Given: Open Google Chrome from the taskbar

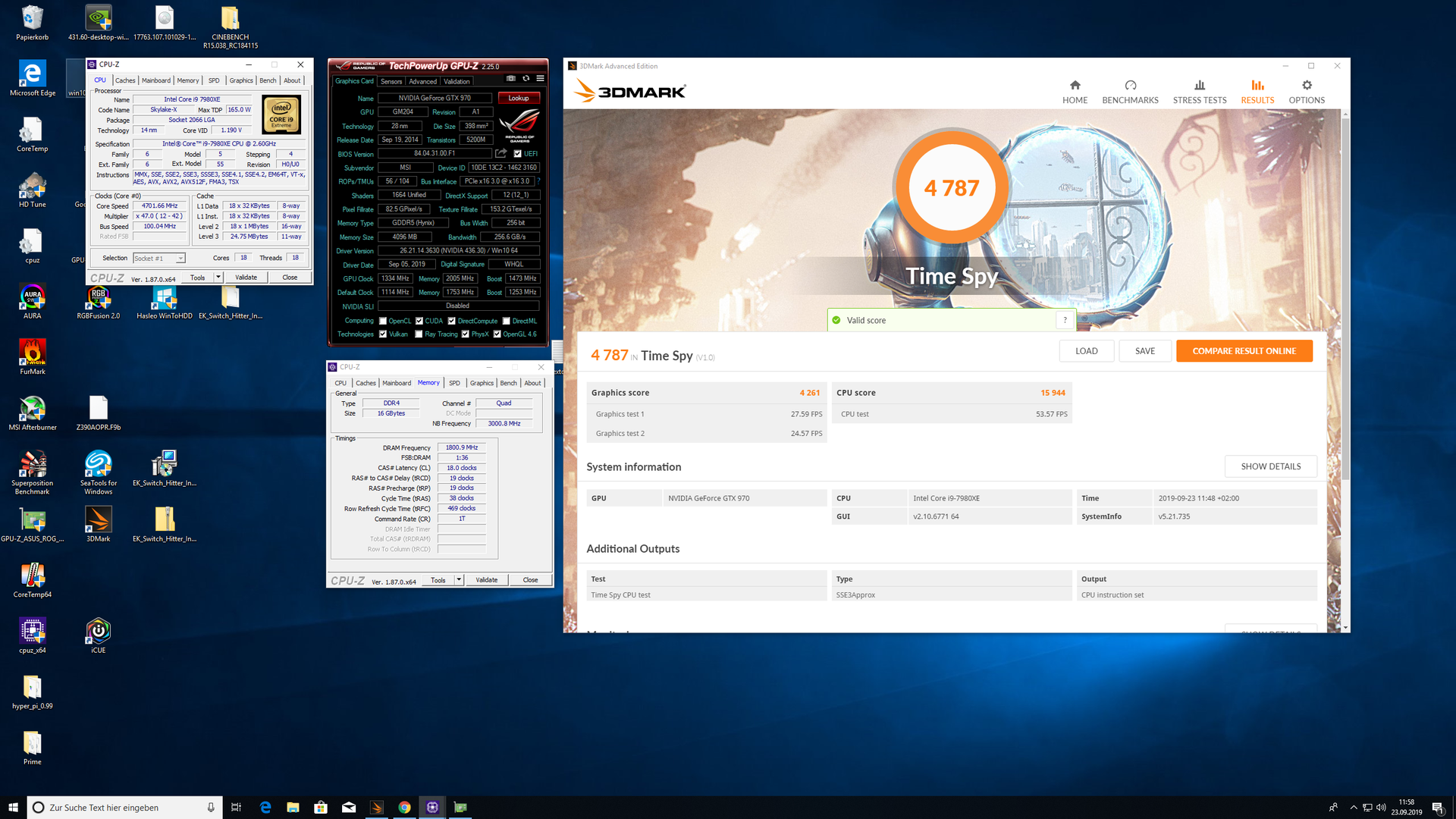Looking at the screenshot, I should (404, 808).
